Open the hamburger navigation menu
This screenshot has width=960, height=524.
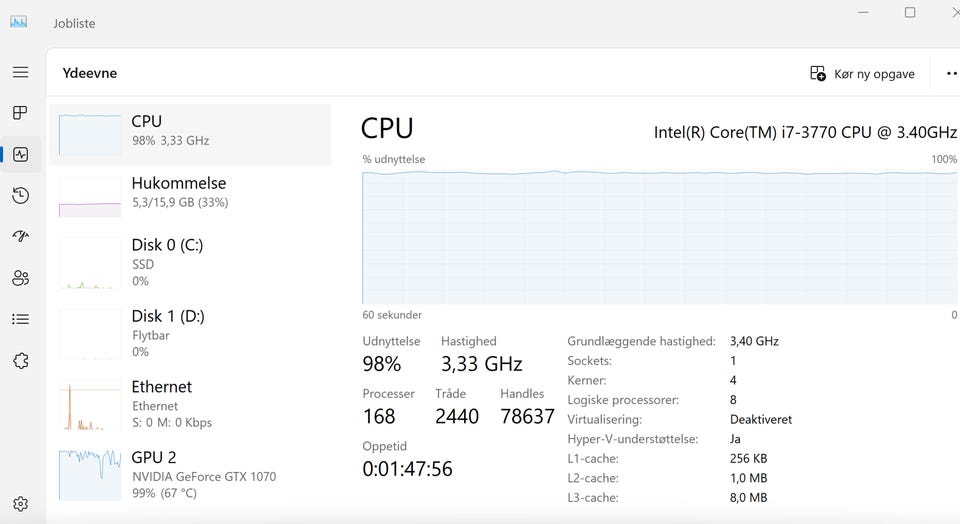pyautogui.click(x=20, y=72)
